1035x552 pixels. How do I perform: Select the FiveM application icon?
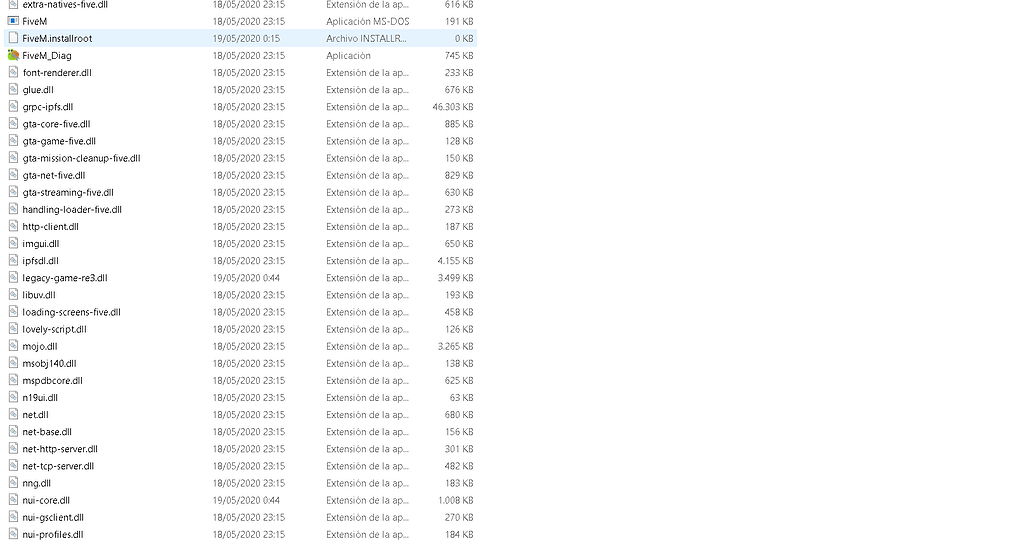point(13,21)
